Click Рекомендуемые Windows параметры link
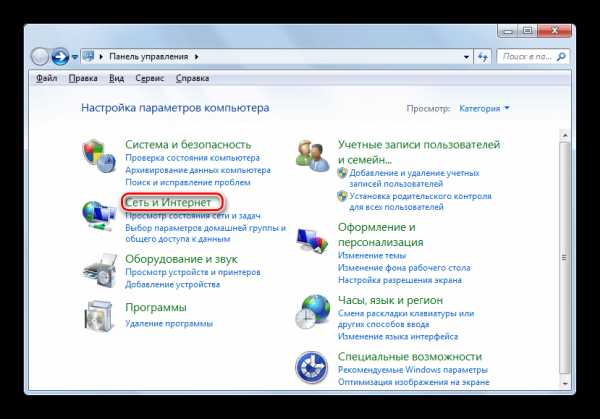This screenshot has height=419, width=600. tap(412, 370)
